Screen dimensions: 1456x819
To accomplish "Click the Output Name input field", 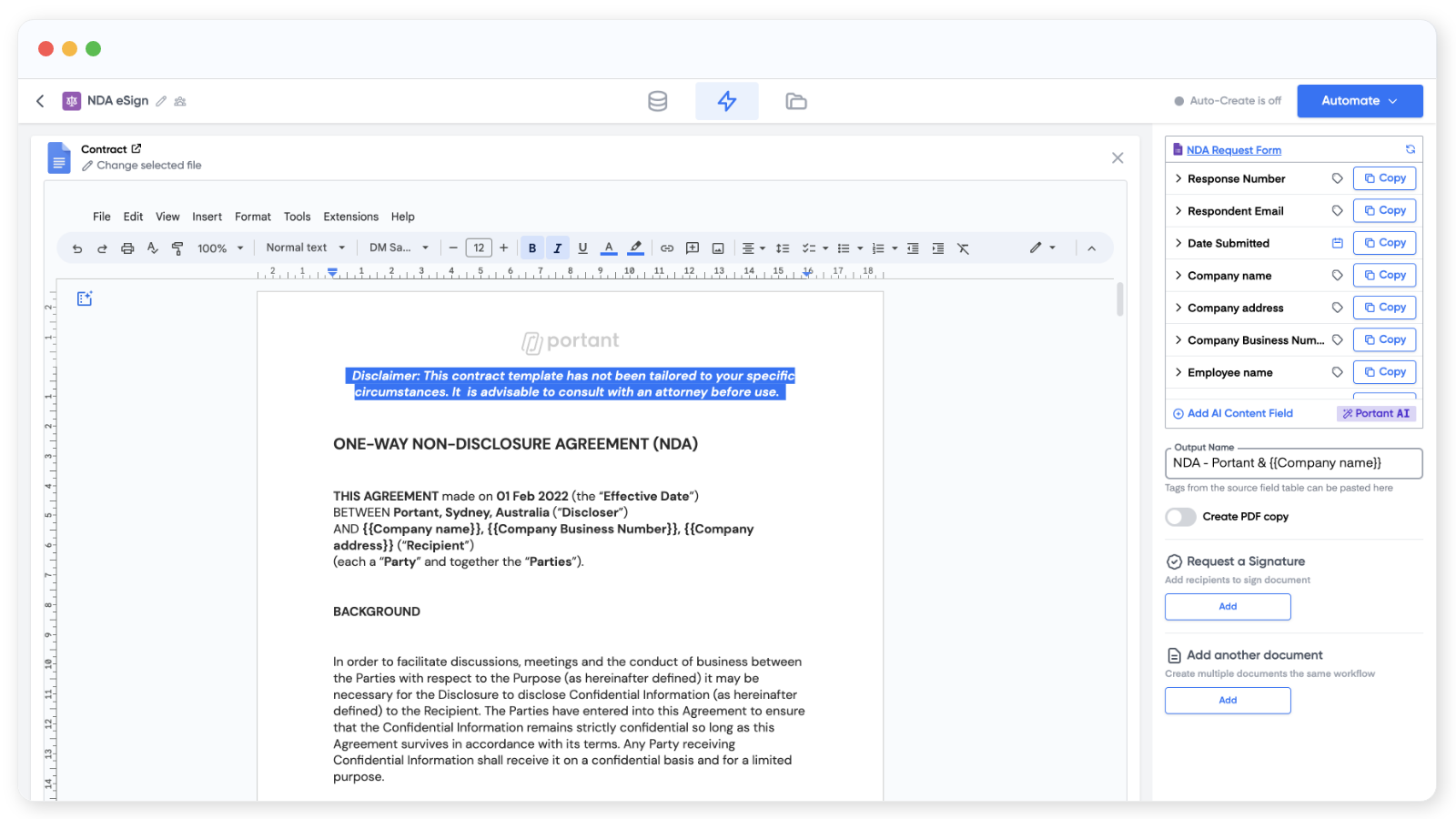I will click(x=1292, y=463).
